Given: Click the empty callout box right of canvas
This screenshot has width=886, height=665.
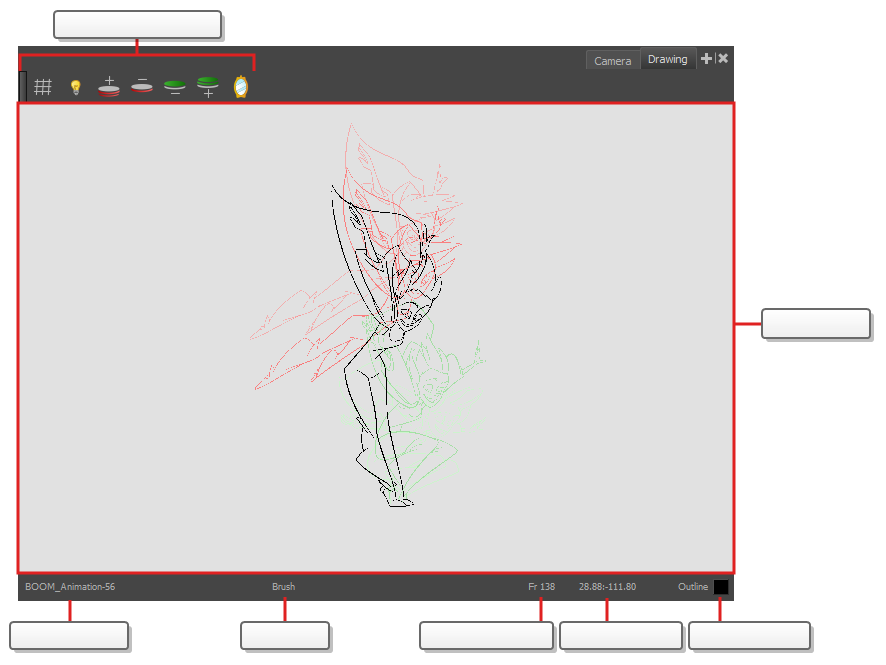Looking at the screenshot, I should pyautogui.click(x=815, y=324).
